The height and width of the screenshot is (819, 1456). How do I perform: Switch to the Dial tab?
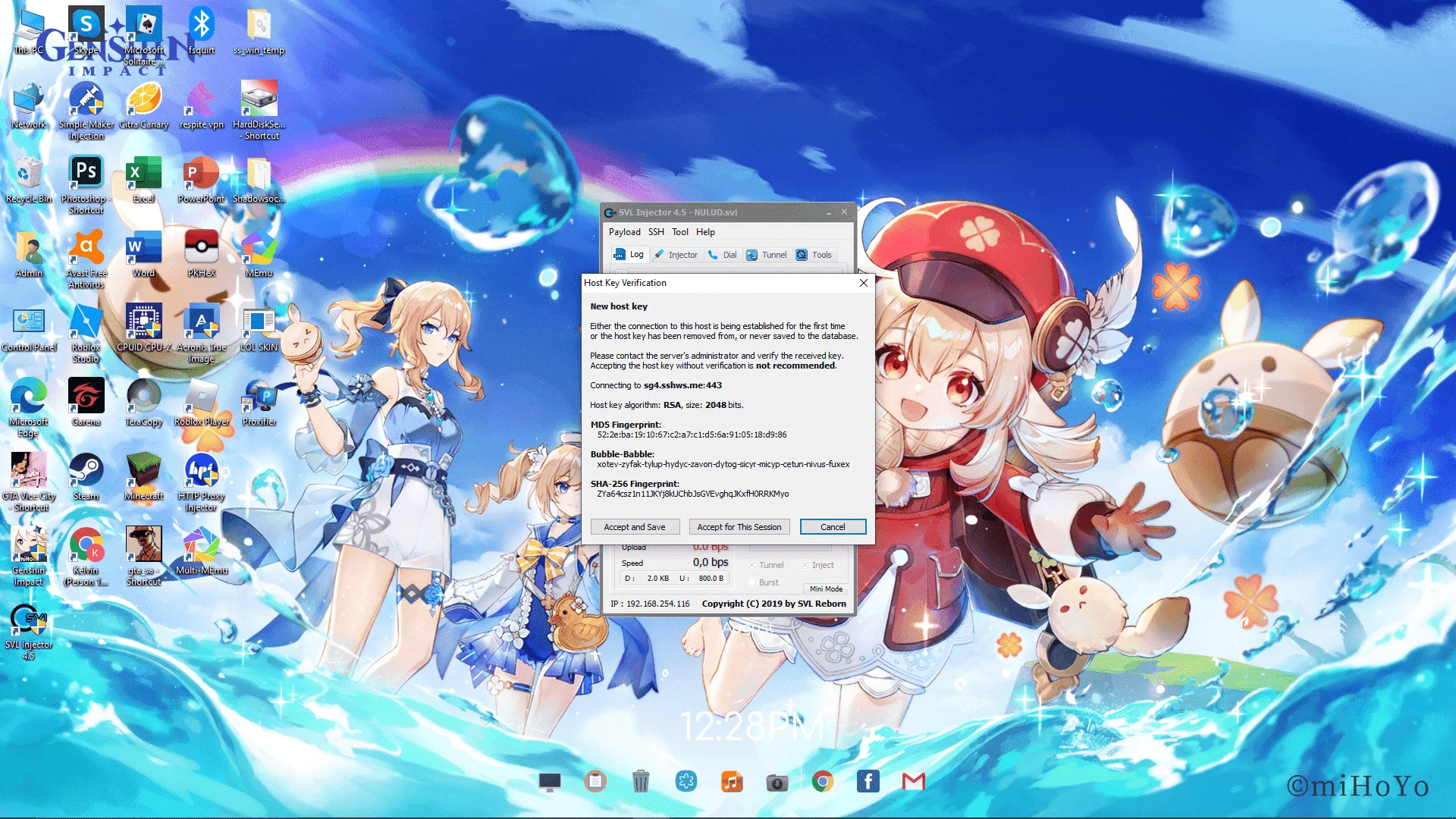pos(722,255)
